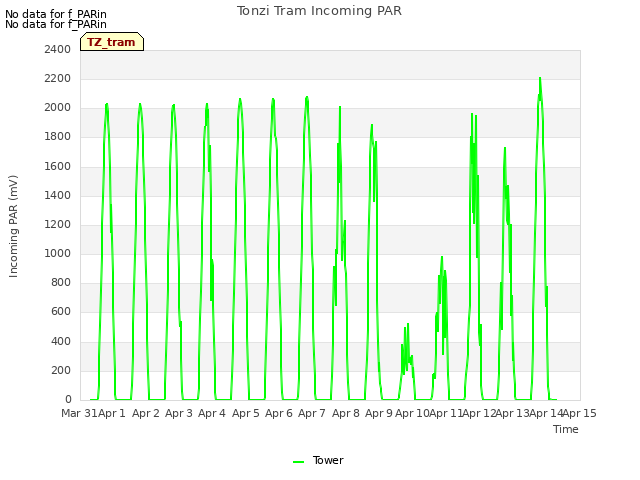Click the 1200 y-axis tick label

click(58, 224)
